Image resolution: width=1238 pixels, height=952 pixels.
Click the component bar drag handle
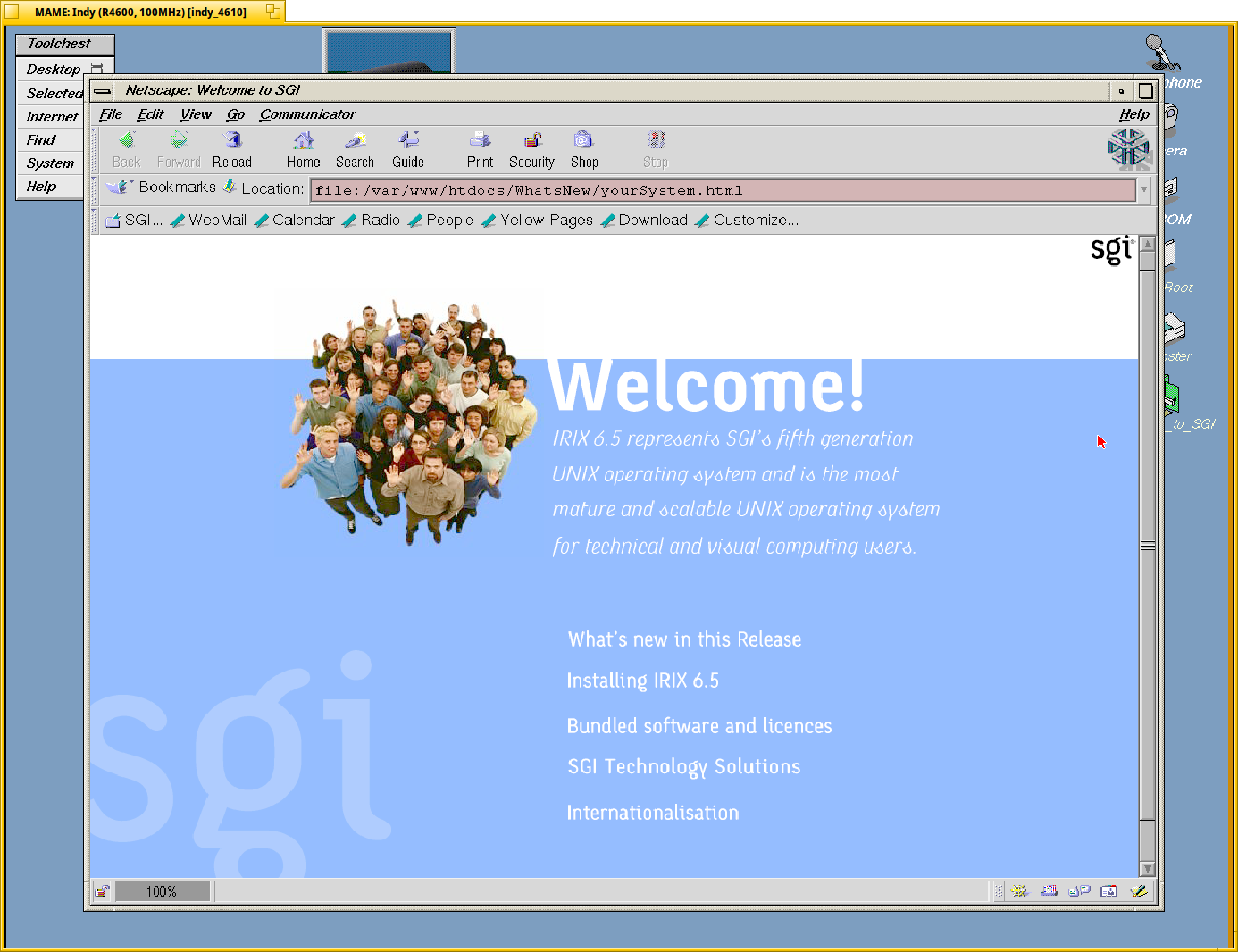click(1000, 890)
